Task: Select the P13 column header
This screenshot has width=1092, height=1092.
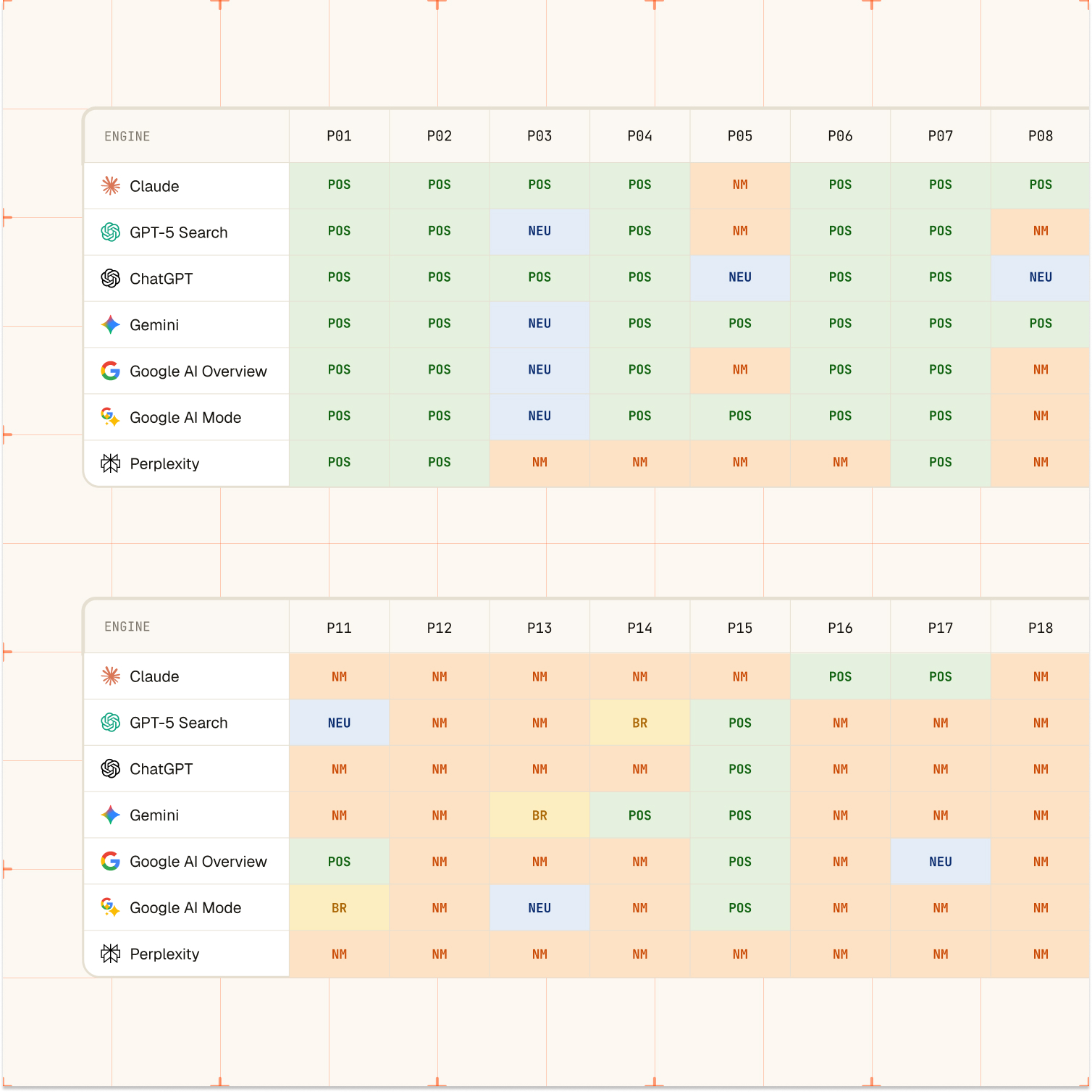Action: click(539, 627)
